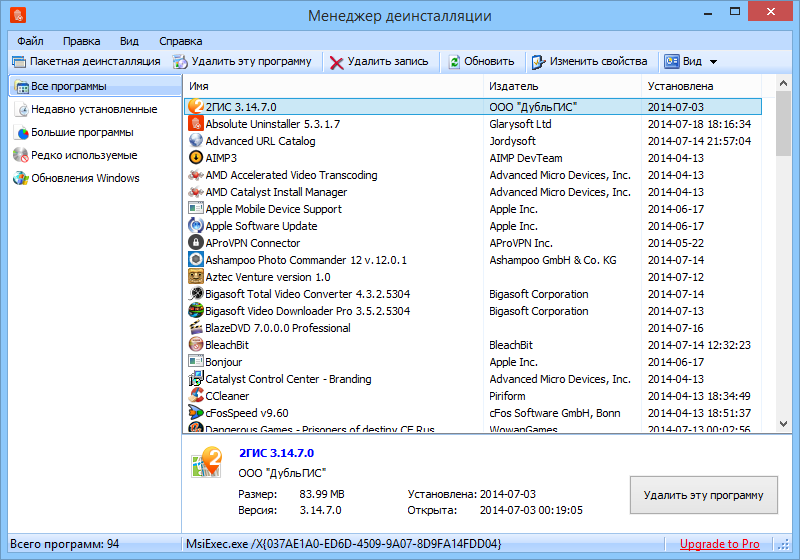Click the BleachBit program icon

point(197,345)
